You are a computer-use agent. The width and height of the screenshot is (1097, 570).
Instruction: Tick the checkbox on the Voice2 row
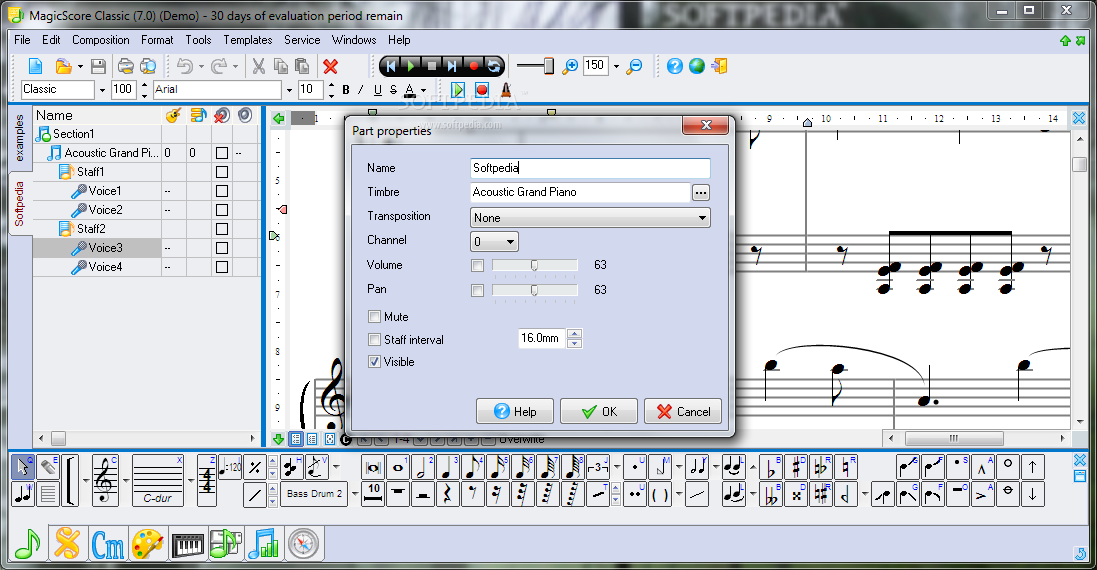(x=222, y=210)
